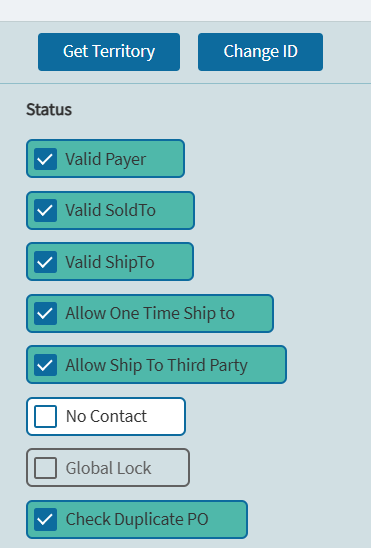Tick the greyed Global Lock checkbox
Image resolution: width=371 pixels, height=548 pixels.
(x=45, y=468)
